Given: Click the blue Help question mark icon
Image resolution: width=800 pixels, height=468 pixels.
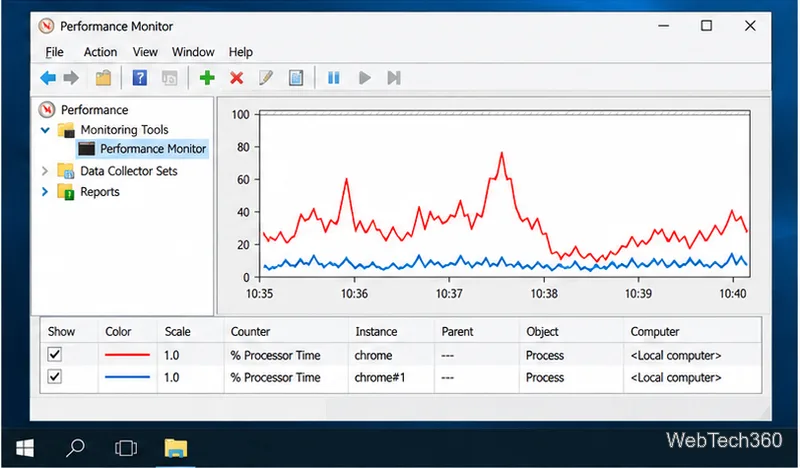Looking at the screenshot, I should pos(139,78).
